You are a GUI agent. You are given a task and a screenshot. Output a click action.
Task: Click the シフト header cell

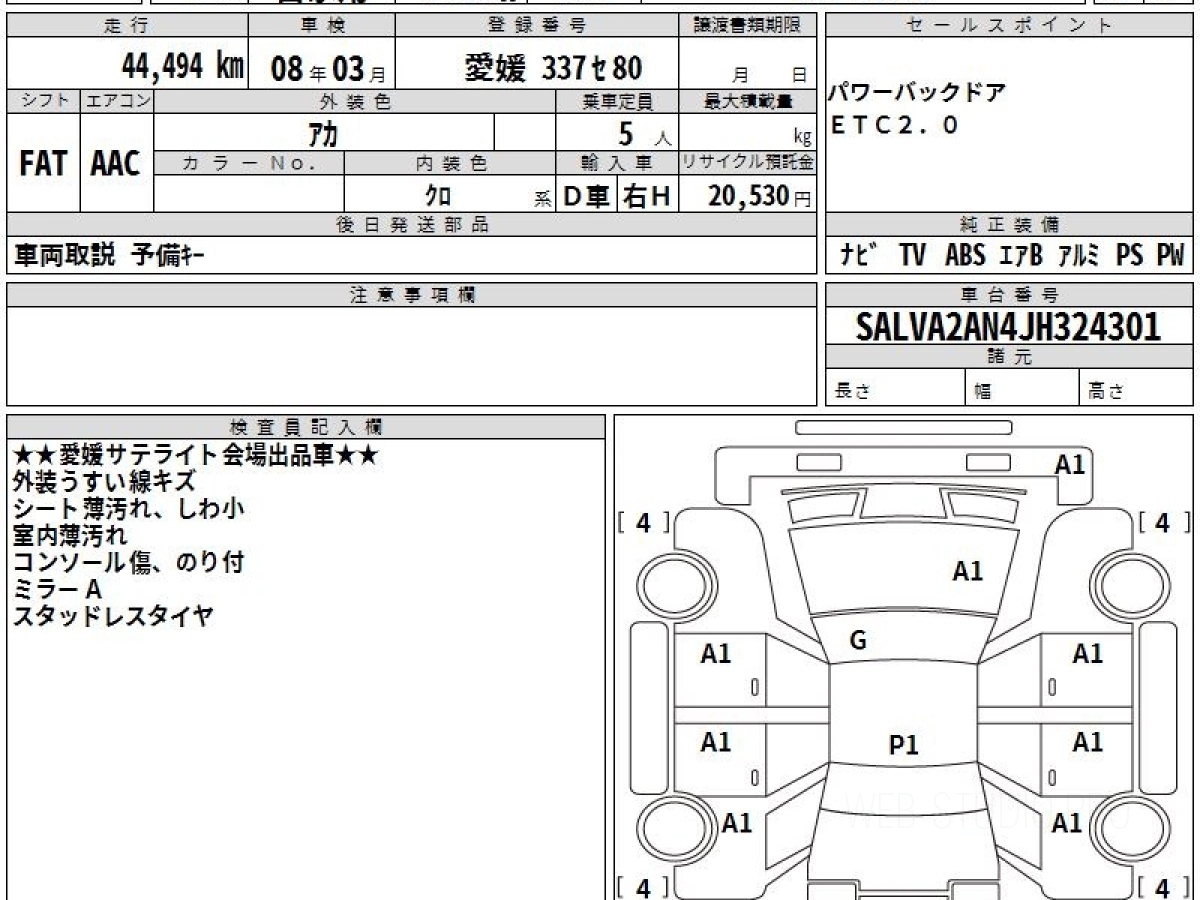pyautogui.click(x=43, y=101)
